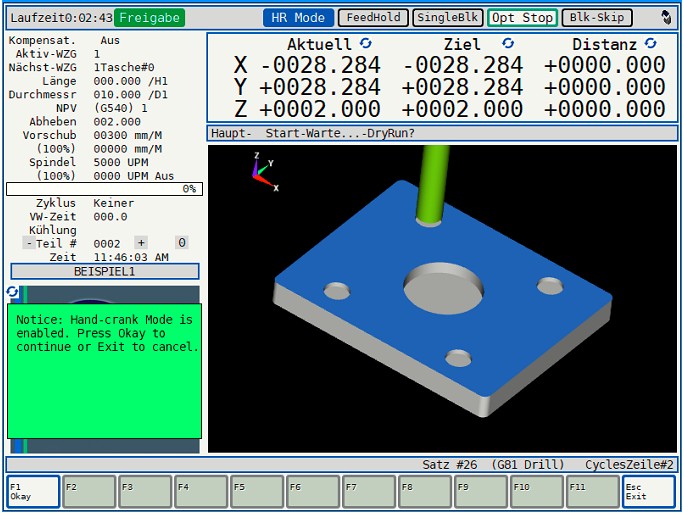This screenshot has width=684, height=515.
Task: Click the Abheben value 002.000
Action: click(x=117, y=122)
